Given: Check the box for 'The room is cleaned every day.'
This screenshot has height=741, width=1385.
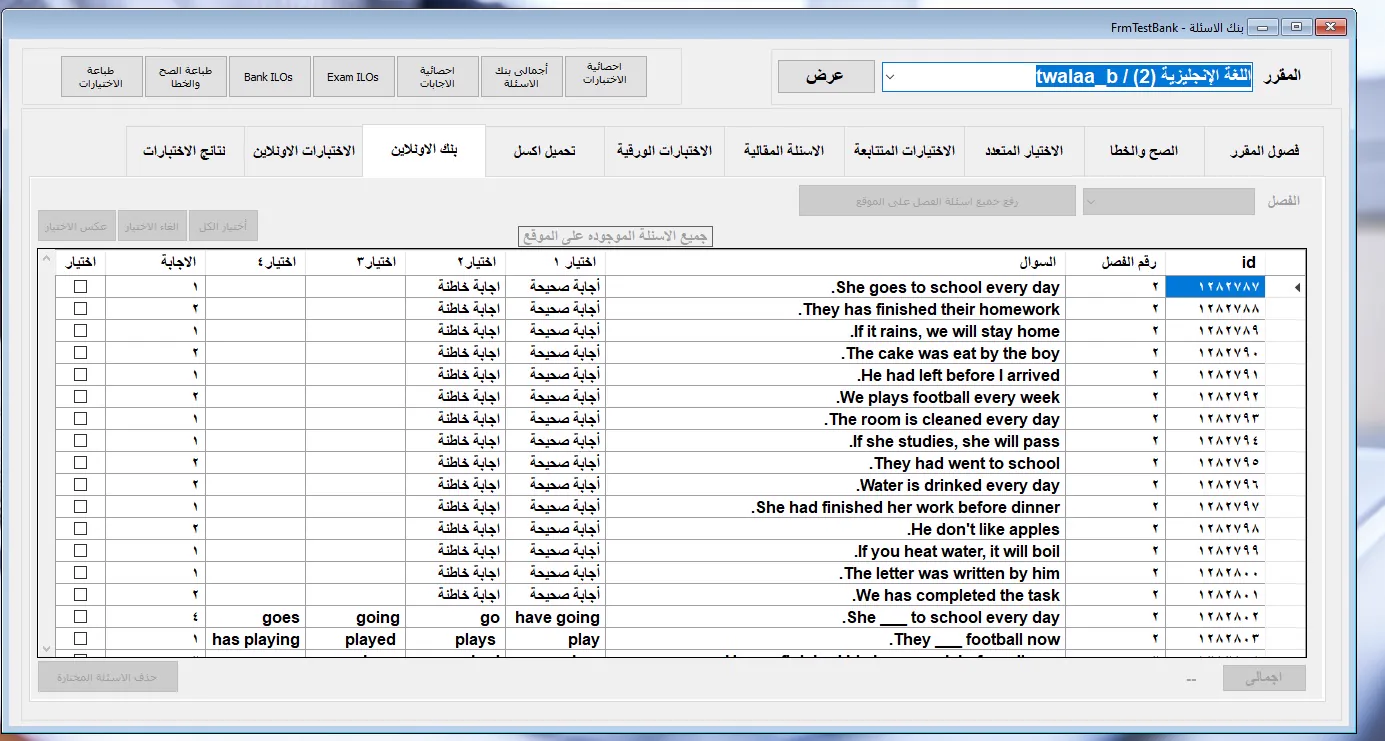Looking at the screenshot, I should (x=81, y=419).
